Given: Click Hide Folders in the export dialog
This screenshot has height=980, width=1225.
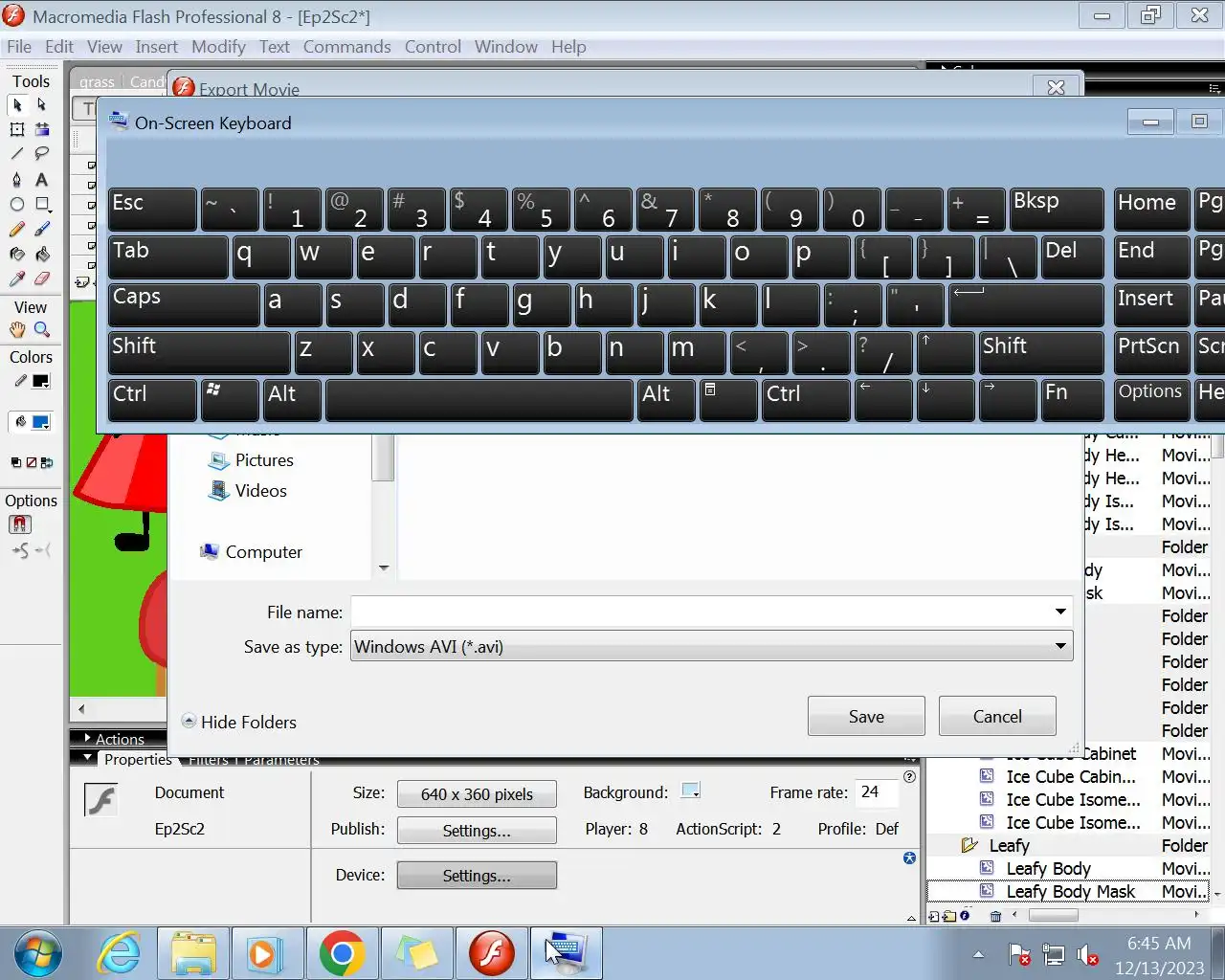Looking at the screenshot, I should (239, 722).
